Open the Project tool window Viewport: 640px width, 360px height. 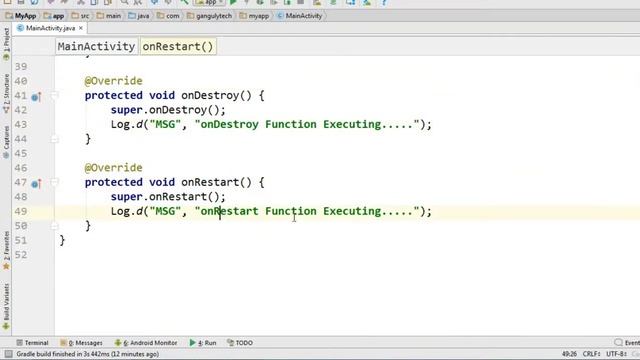[6, 44]
